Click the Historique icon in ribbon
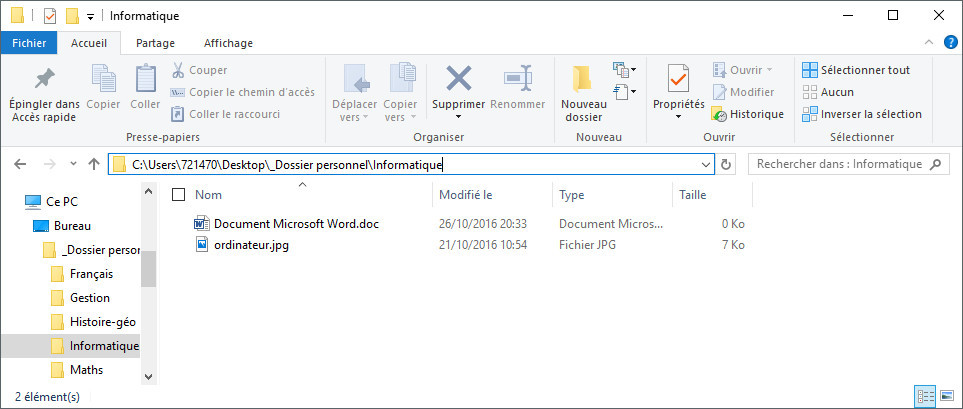 click(719, 114)
